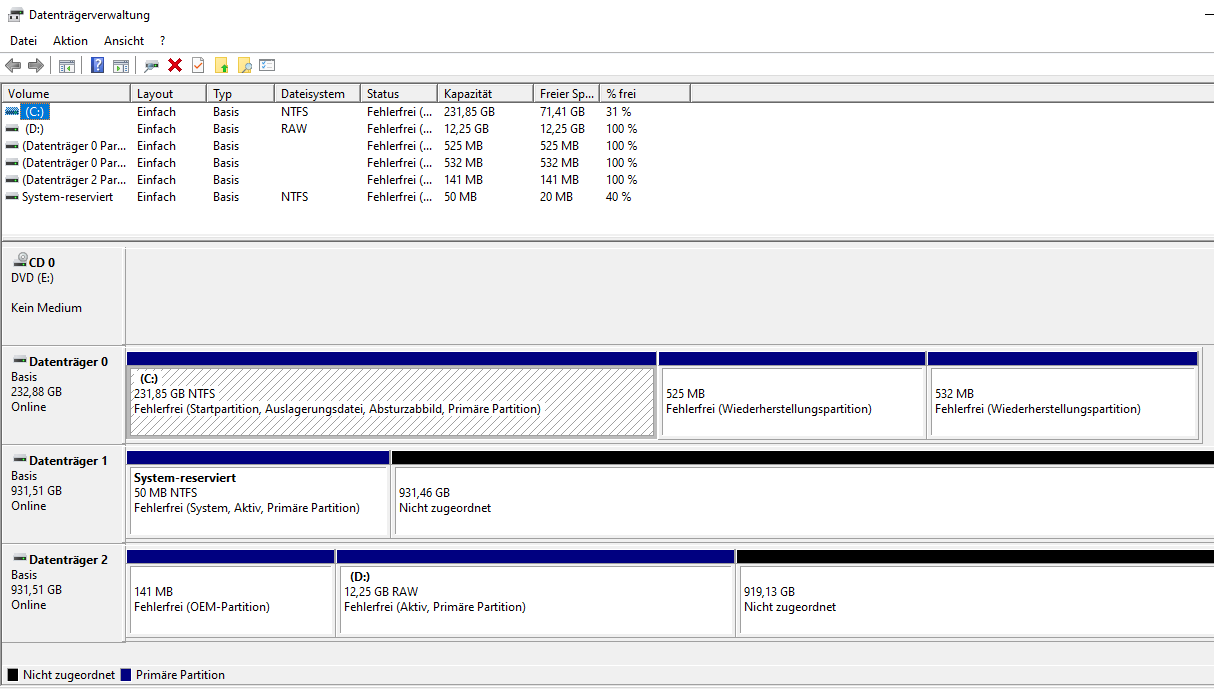
Task: Click the (C:) volume drive icon in list
Action: (12, 111)
